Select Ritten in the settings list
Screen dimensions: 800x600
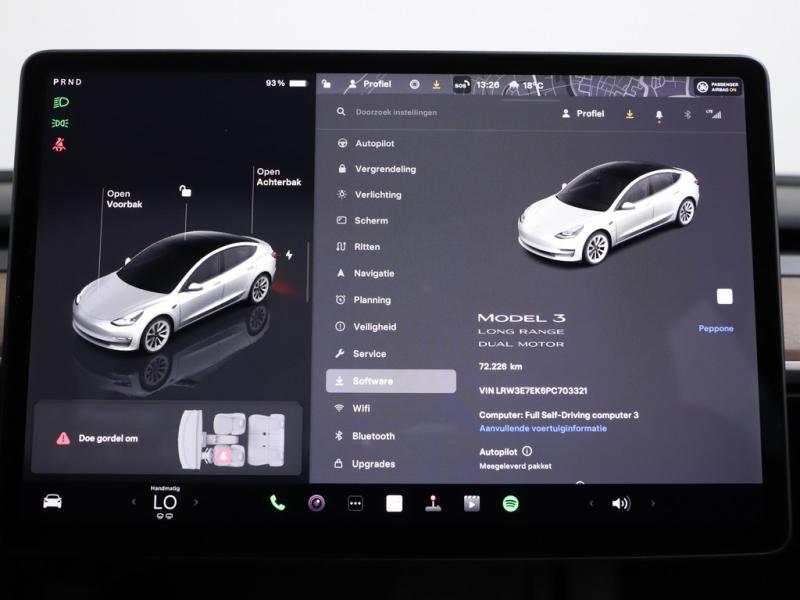pyautogui.click(x=358, y=246)
